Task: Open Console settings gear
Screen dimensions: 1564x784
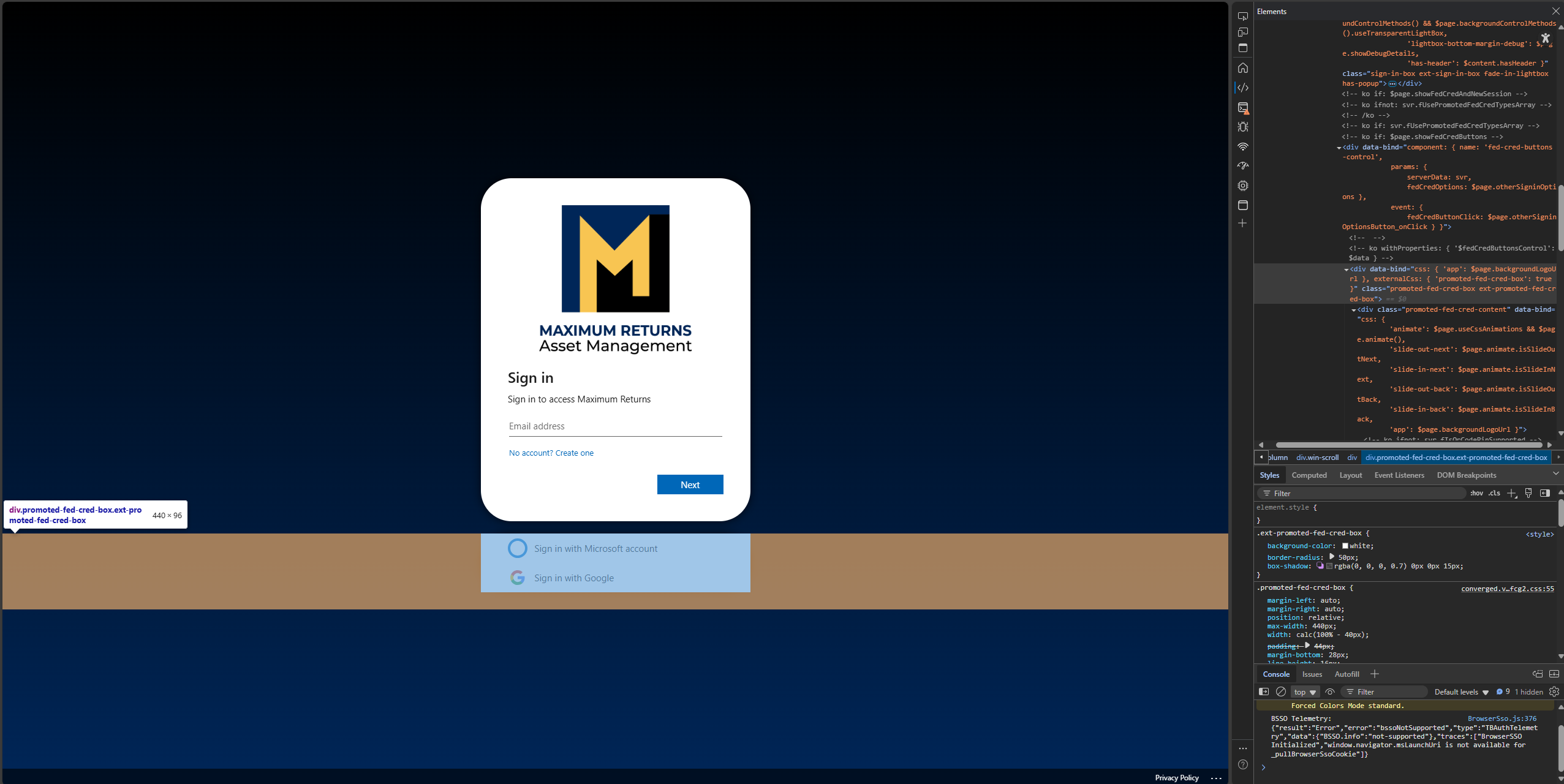Action: pos(1554,692)
